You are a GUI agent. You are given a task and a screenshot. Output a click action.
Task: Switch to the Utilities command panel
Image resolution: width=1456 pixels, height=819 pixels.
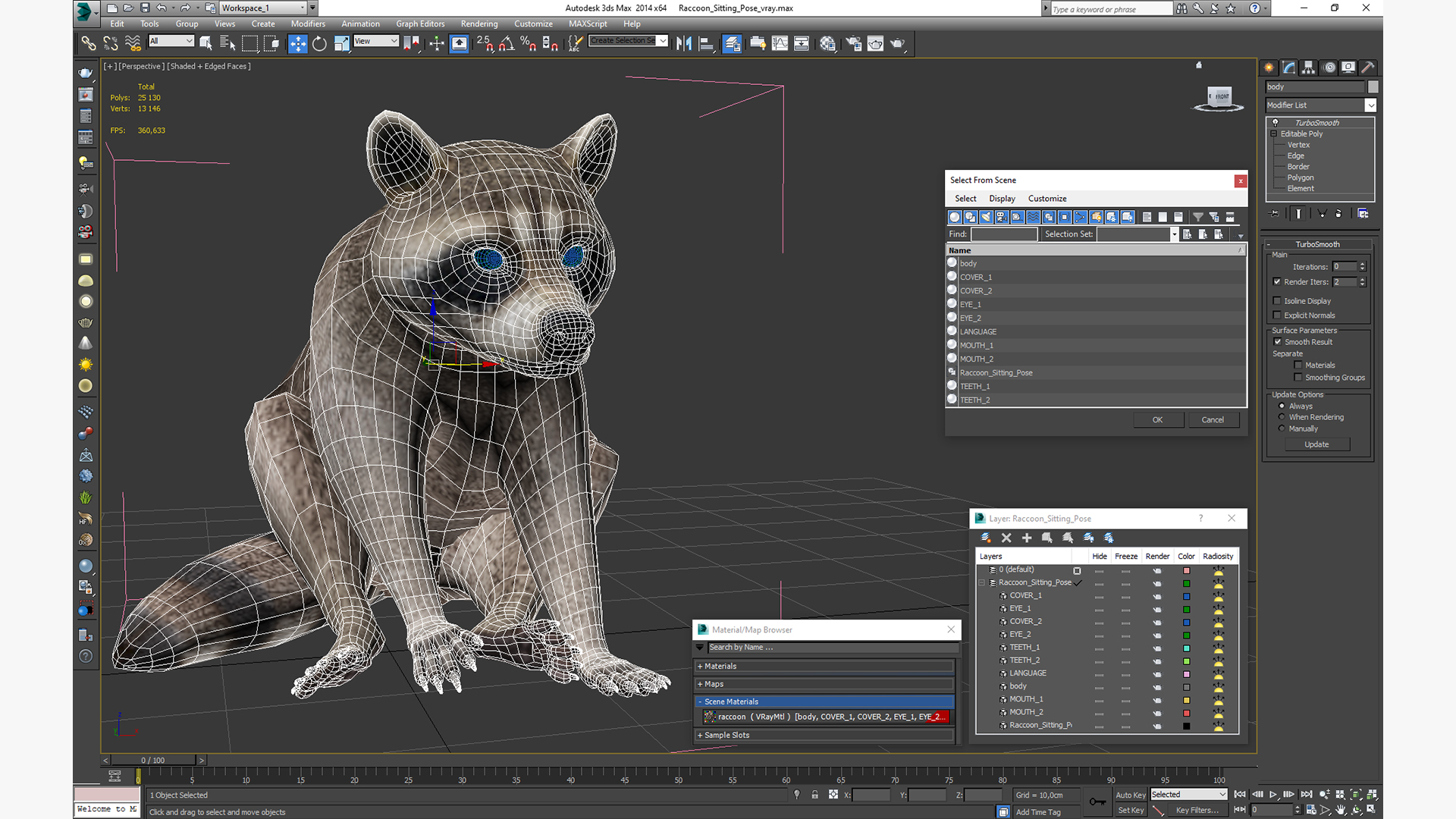(x=1368, y=67)
